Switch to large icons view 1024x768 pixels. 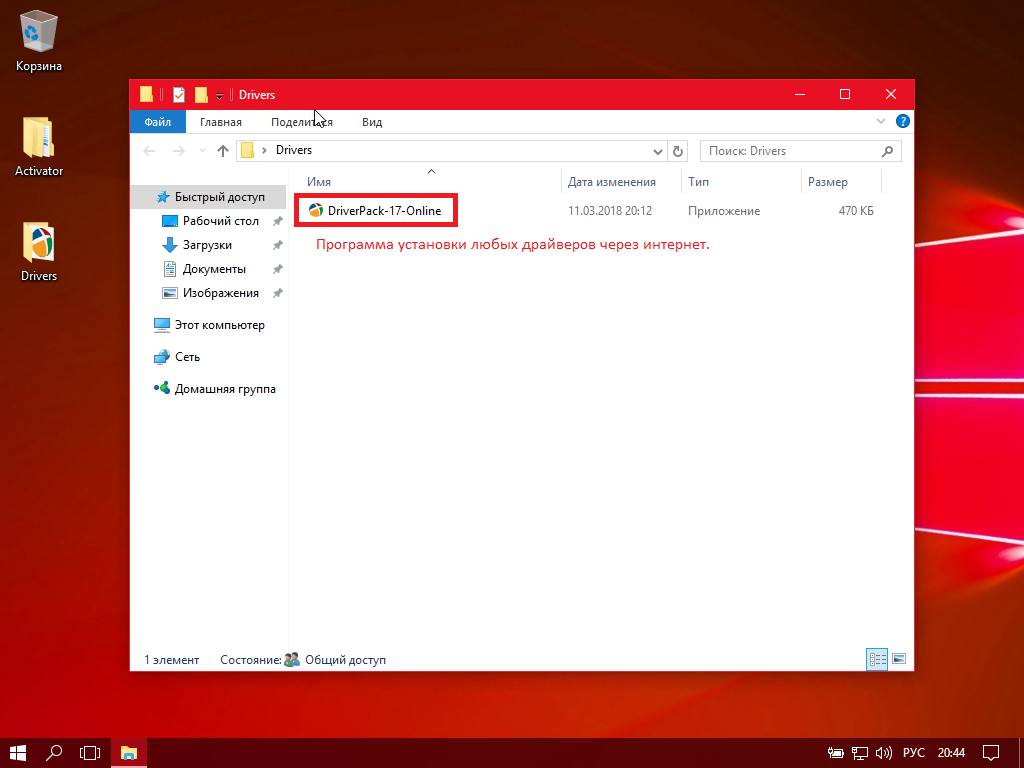pos(898,660)
